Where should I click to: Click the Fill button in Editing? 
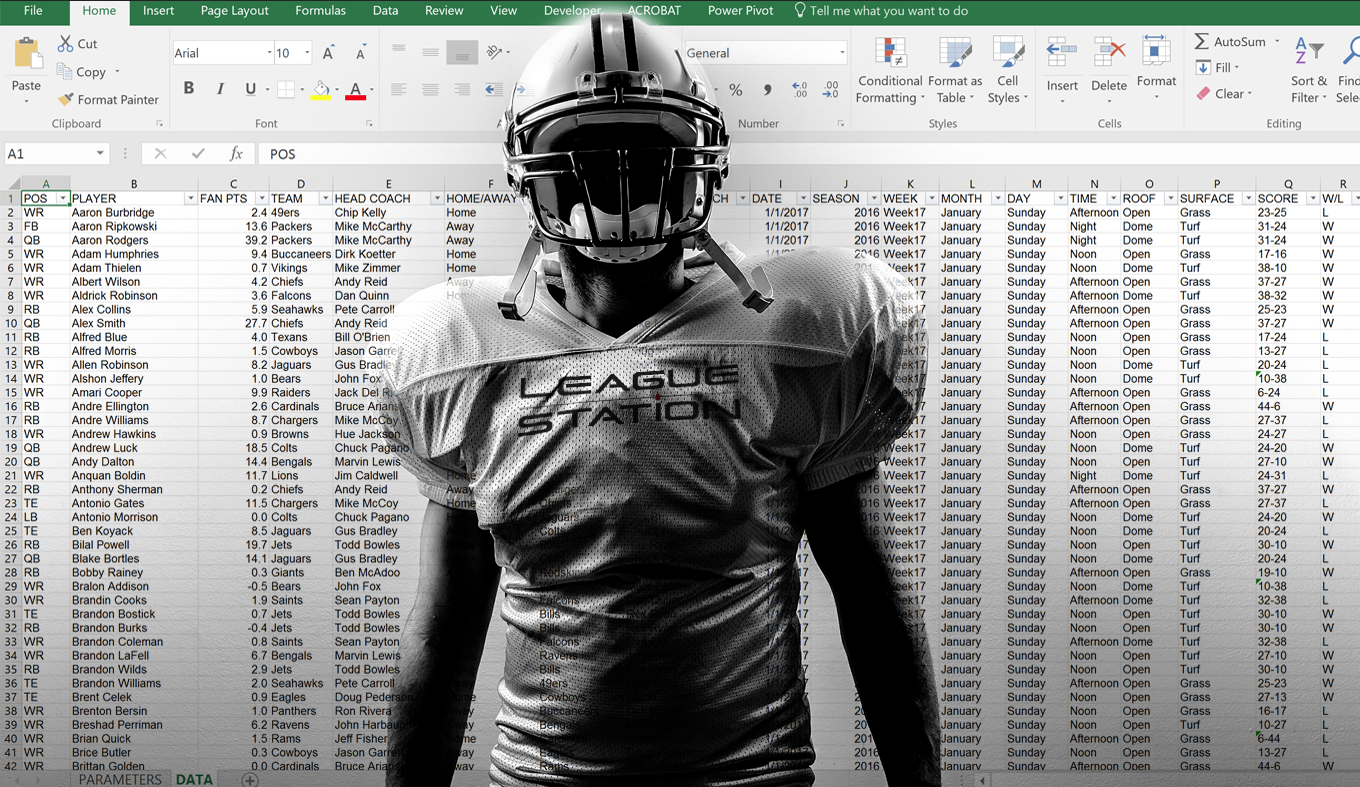pyautogui.click(x=1217, y=68)
